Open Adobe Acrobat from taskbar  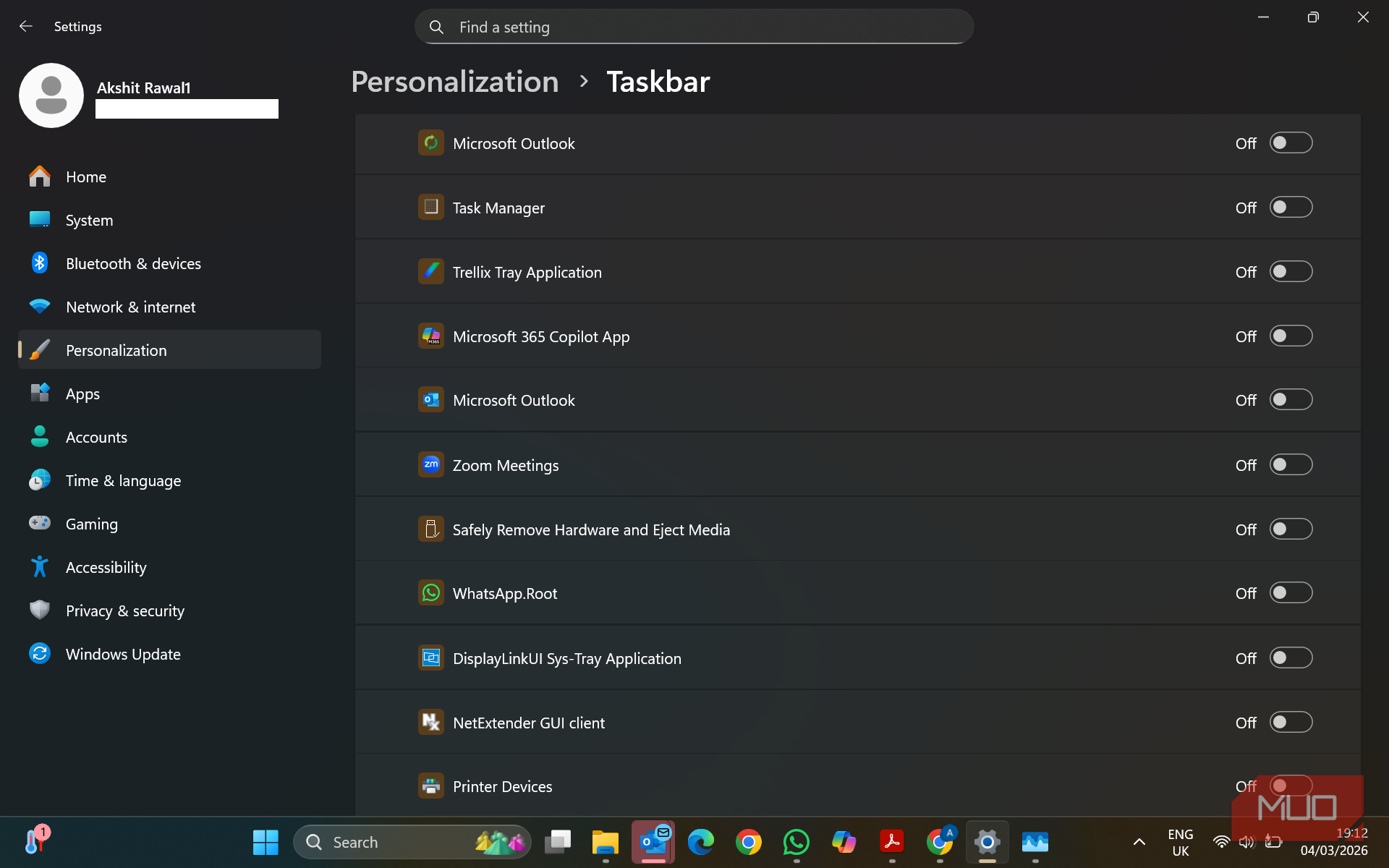tap(891, 842)
